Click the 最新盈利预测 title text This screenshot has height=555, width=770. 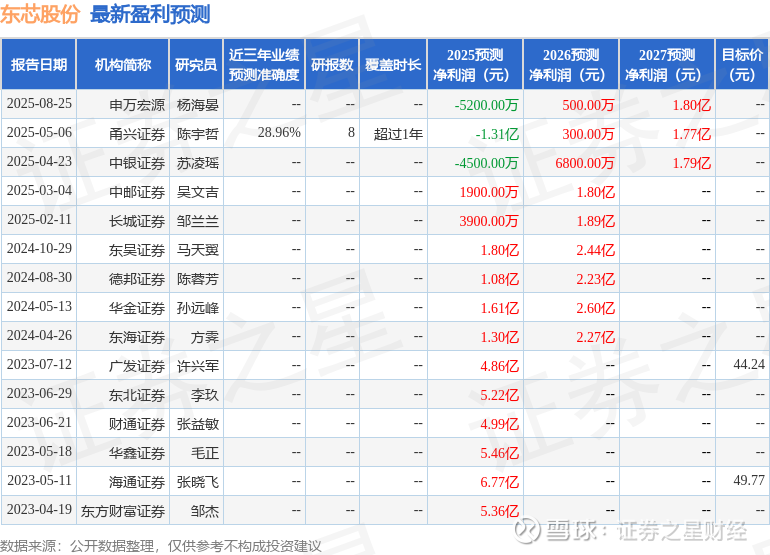tap(150, 14)
